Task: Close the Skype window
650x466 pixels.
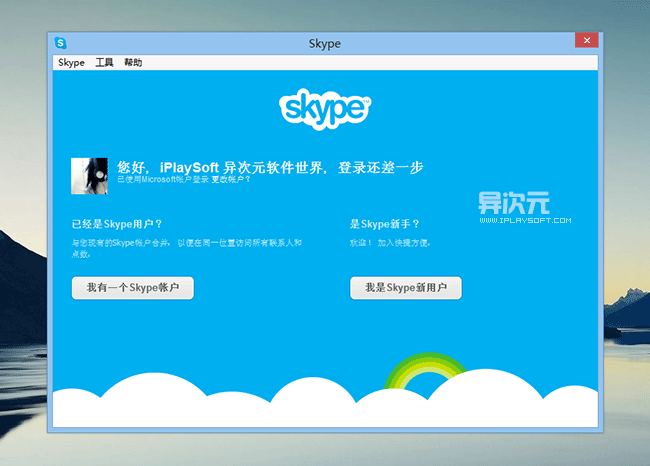Action: point(587,40)
